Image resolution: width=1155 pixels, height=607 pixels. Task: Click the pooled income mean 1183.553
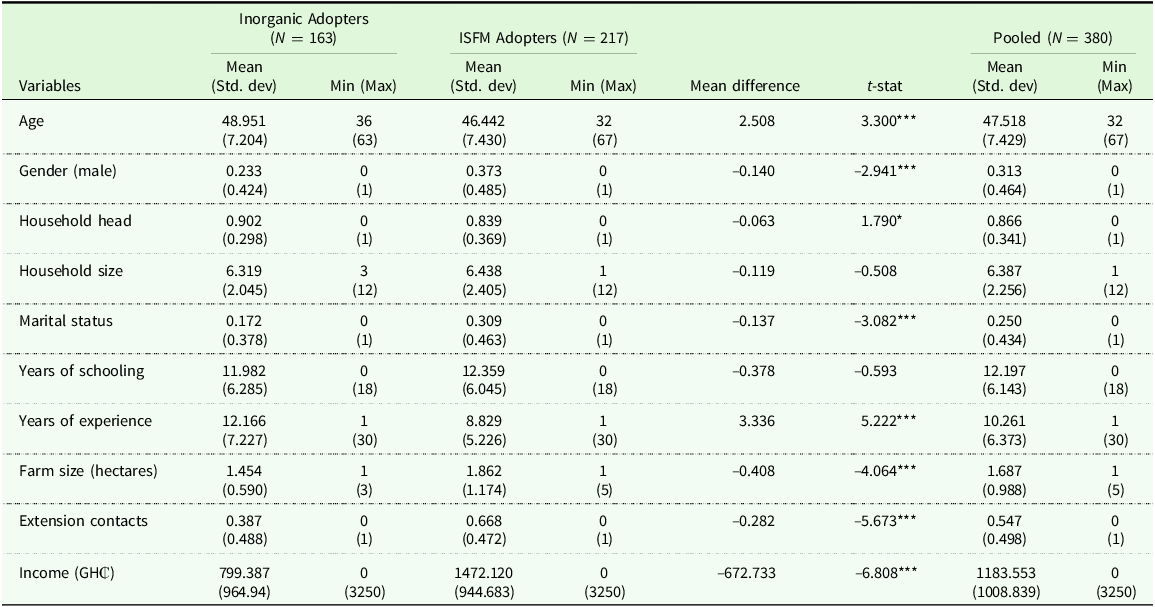click(x=1005, y=571)
